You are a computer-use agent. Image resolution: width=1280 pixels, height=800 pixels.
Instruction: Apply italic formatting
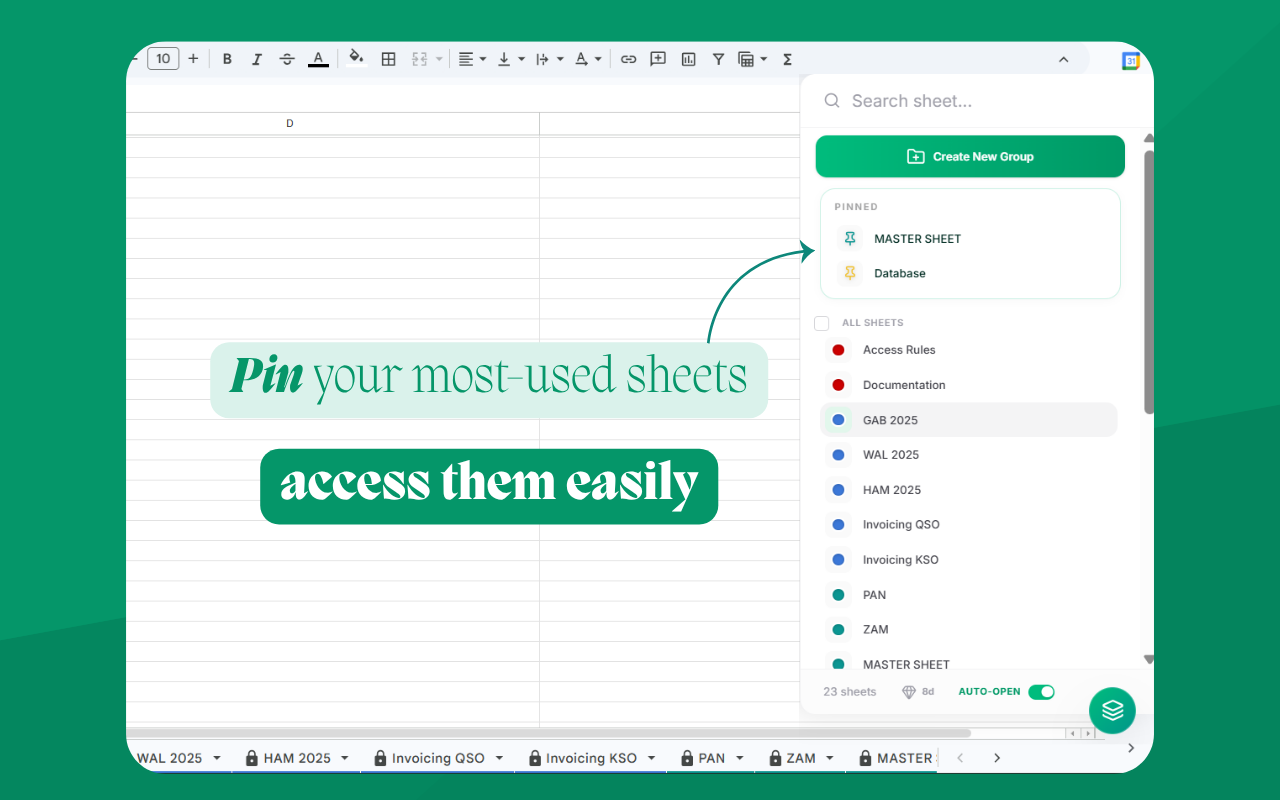click(257, 58)
